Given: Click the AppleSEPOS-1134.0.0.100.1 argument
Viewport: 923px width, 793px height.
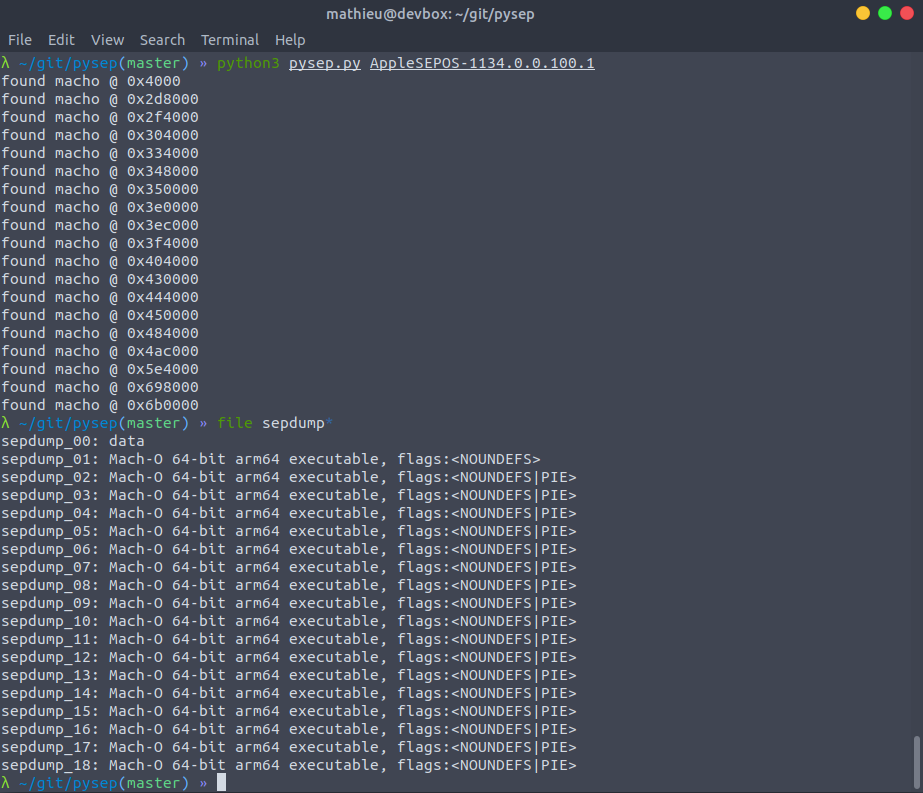Looking at the screenshot, I should [x=482, y=63].
